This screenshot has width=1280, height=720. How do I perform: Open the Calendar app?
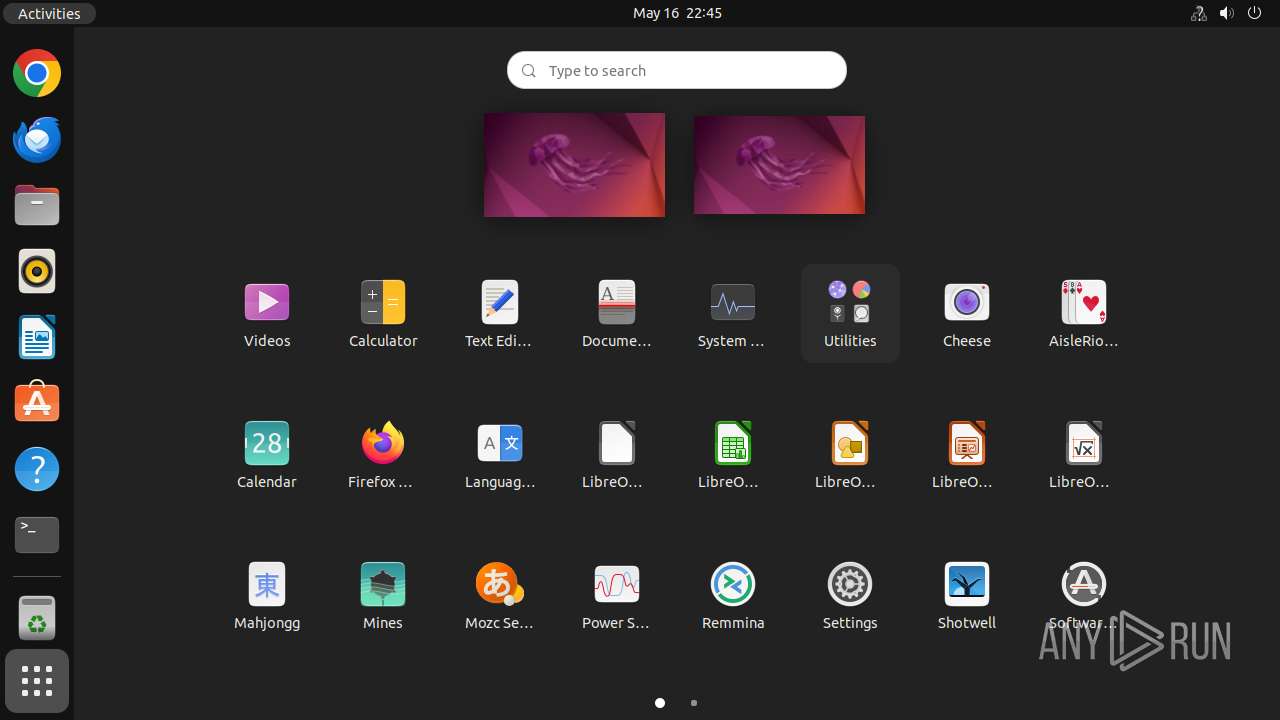[x=267, y=454]
